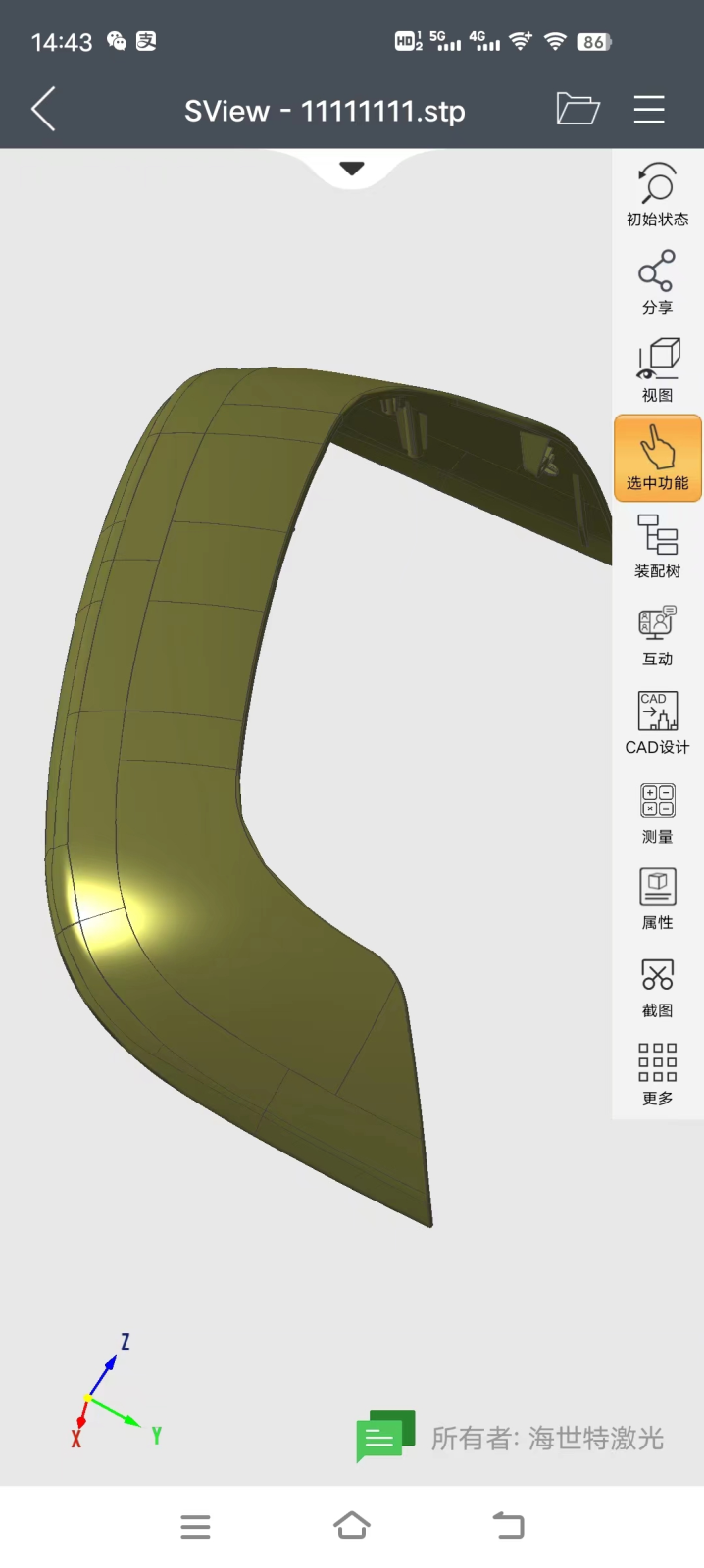The height and width of the screenshot is (1568, 704).
Task: Open file browser folder icon
Action: [x=578, y=109]
